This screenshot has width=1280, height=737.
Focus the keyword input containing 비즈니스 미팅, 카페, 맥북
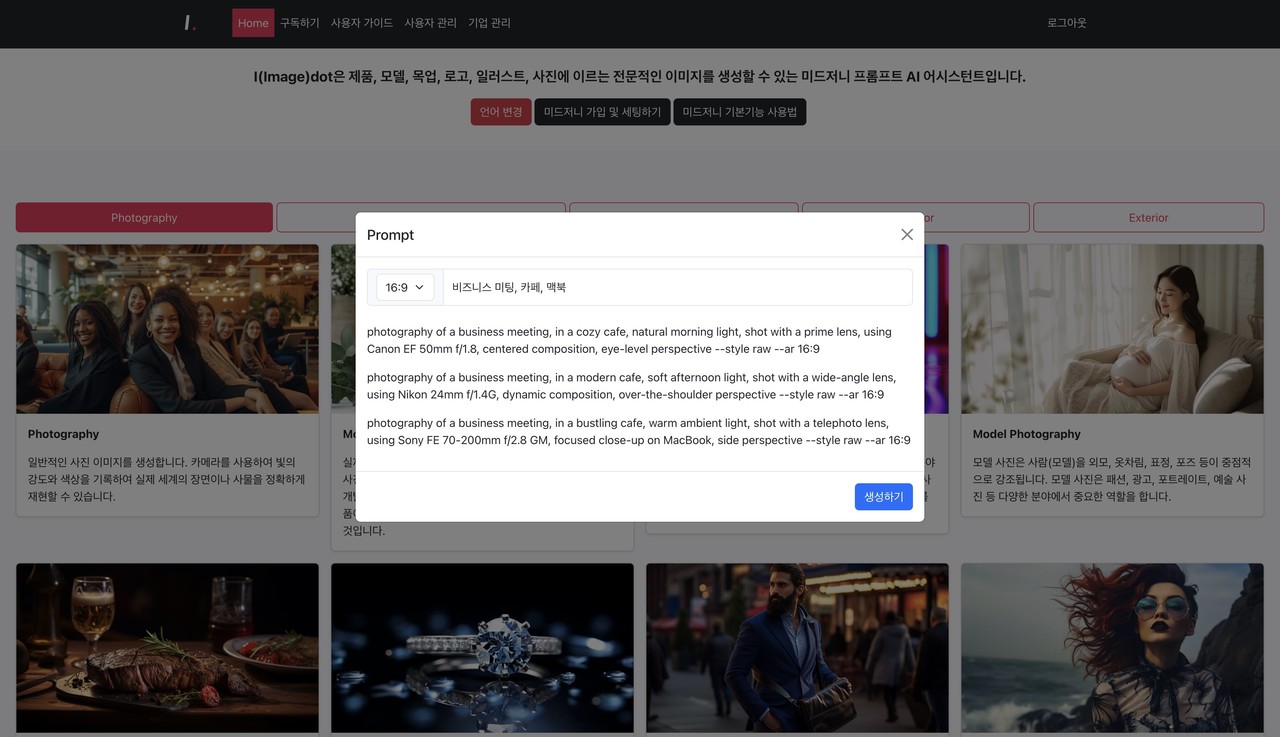coord(677,287)
